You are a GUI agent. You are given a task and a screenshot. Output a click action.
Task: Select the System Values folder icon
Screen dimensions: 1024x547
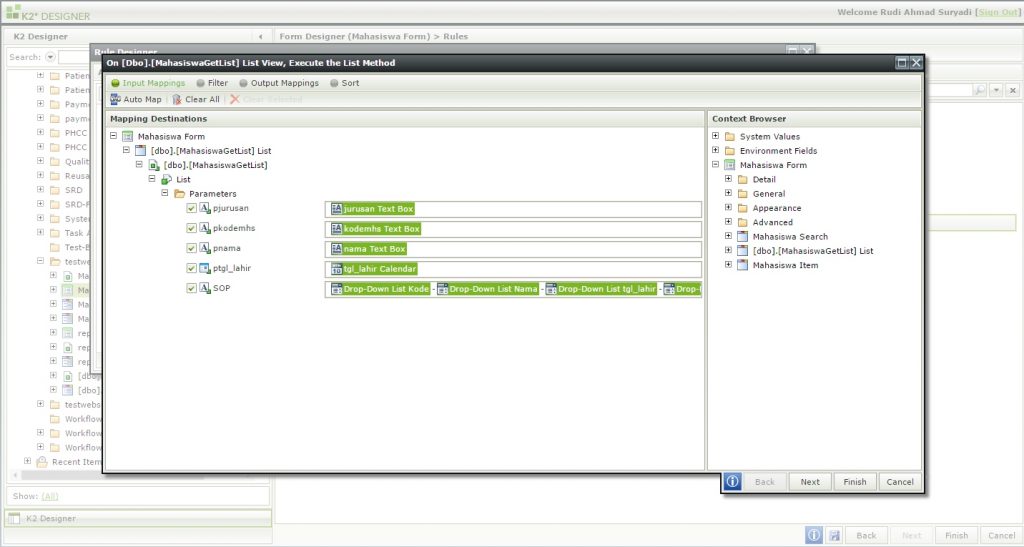730,137
